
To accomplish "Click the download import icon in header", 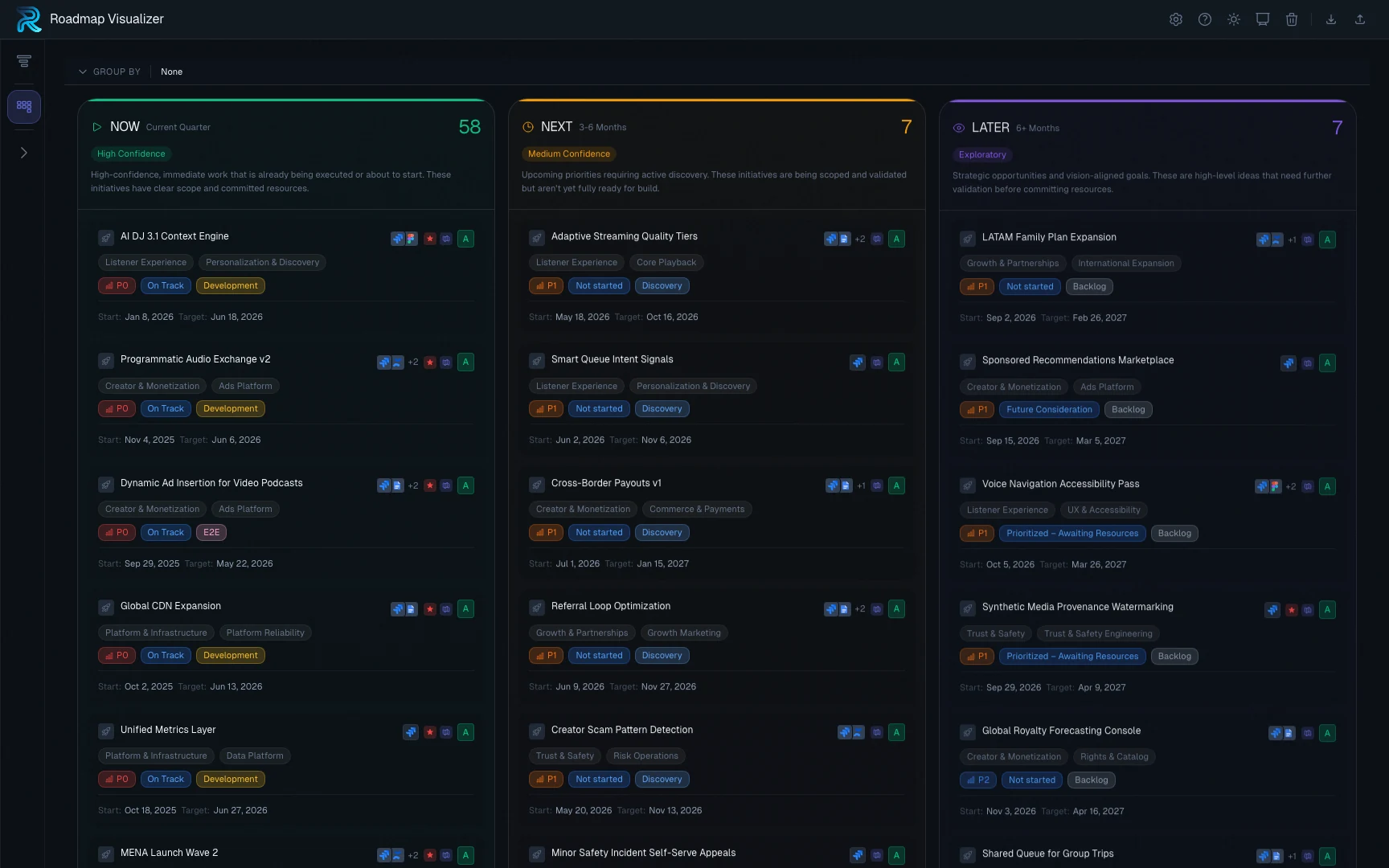I will coord(1330,19).
